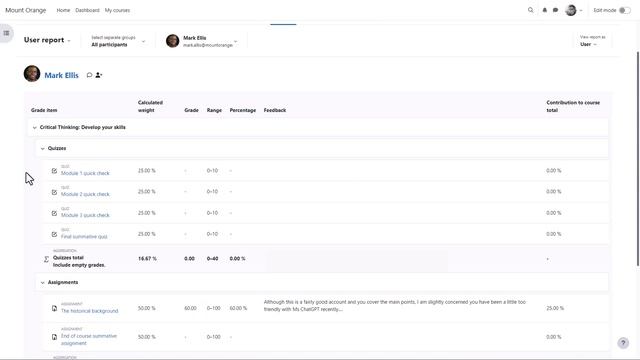This screenshot has width=640, height=360.
Task: Click the page vertical scrollbar
Action: pyautogui.click(x=638, y=159)
